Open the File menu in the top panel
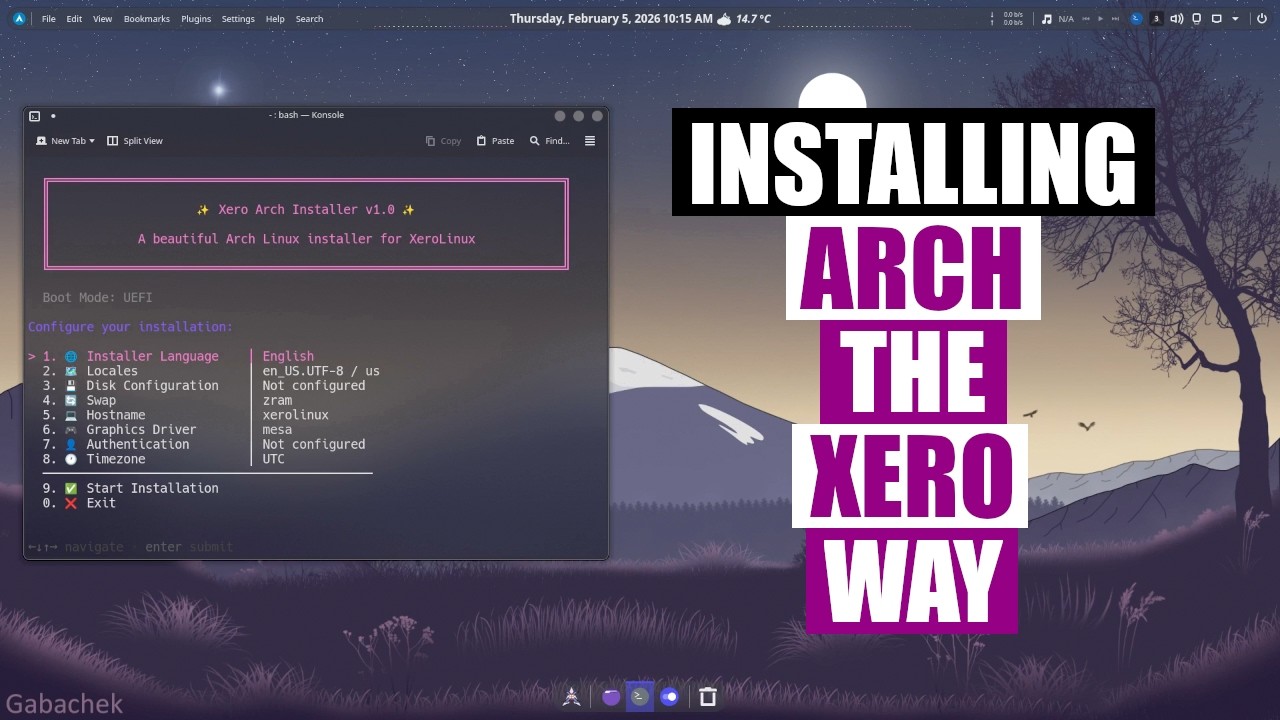Viewport: 1280px width, 720px height. click(48, 19)
